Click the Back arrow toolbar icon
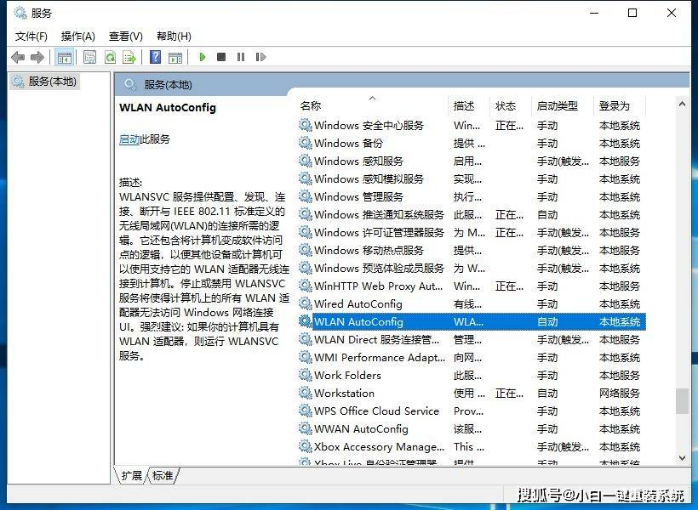This screenshot has height=511, width=698. (18, 57)
